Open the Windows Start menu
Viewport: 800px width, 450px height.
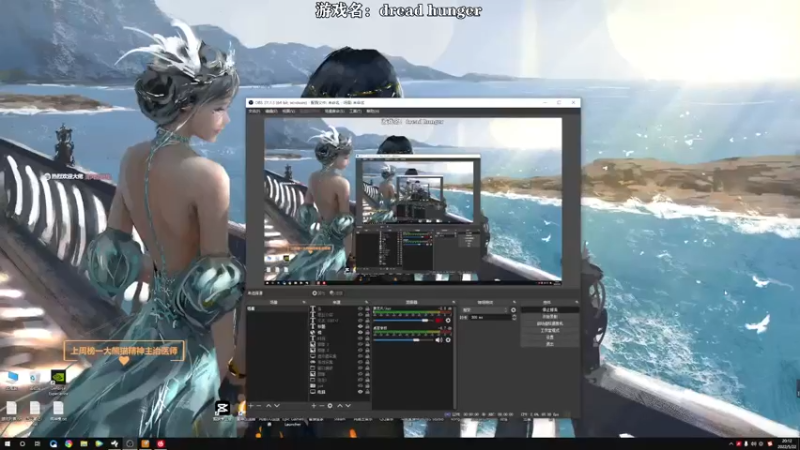[x=7, y=444]
